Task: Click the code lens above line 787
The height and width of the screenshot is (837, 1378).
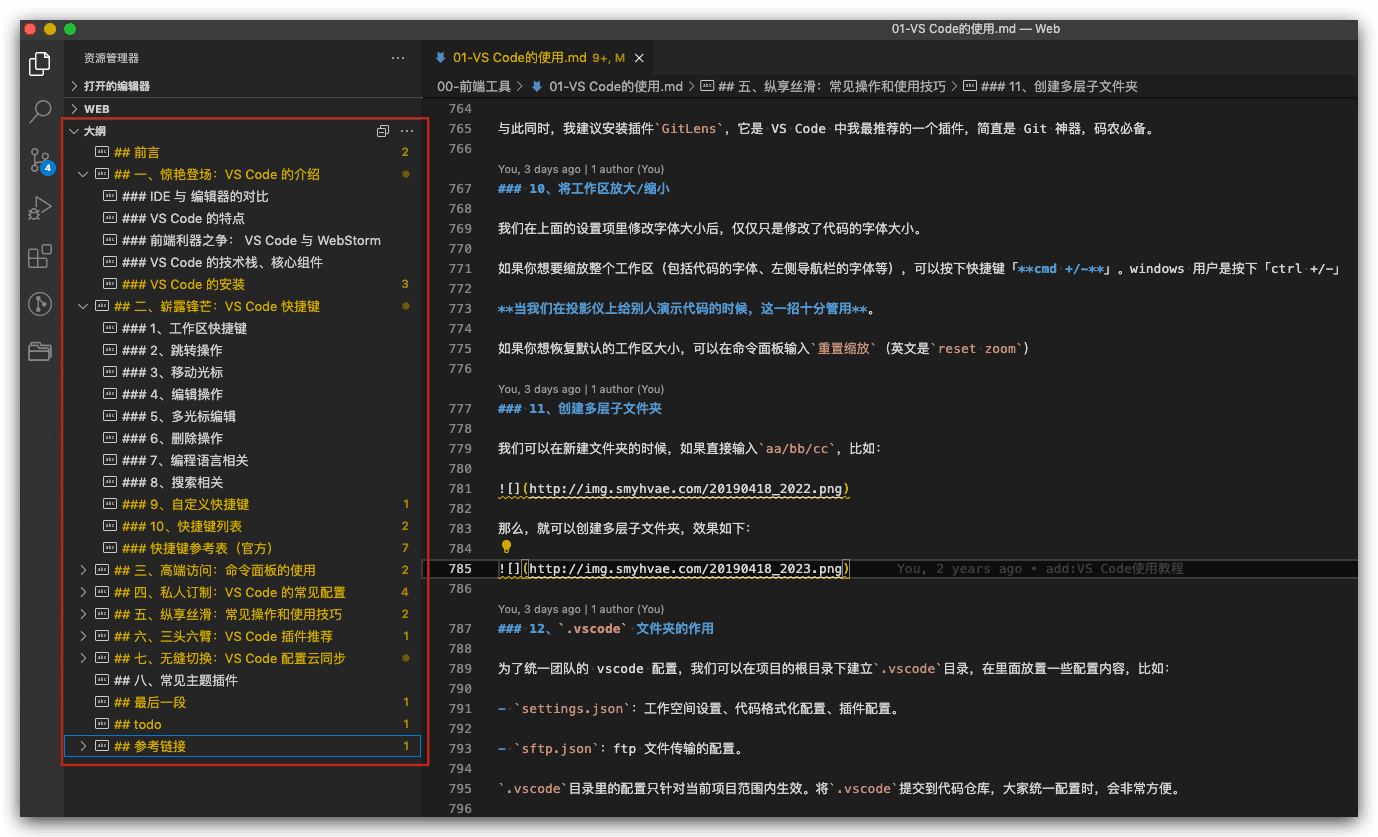Action: [x=581, y=609]
